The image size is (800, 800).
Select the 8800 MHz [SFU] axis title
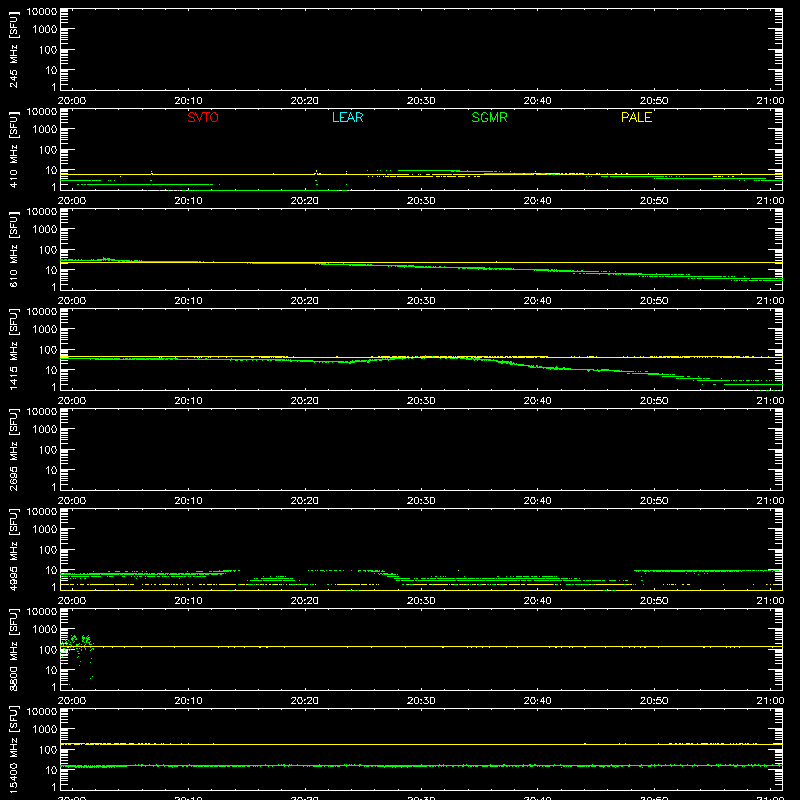pos(13,650)
